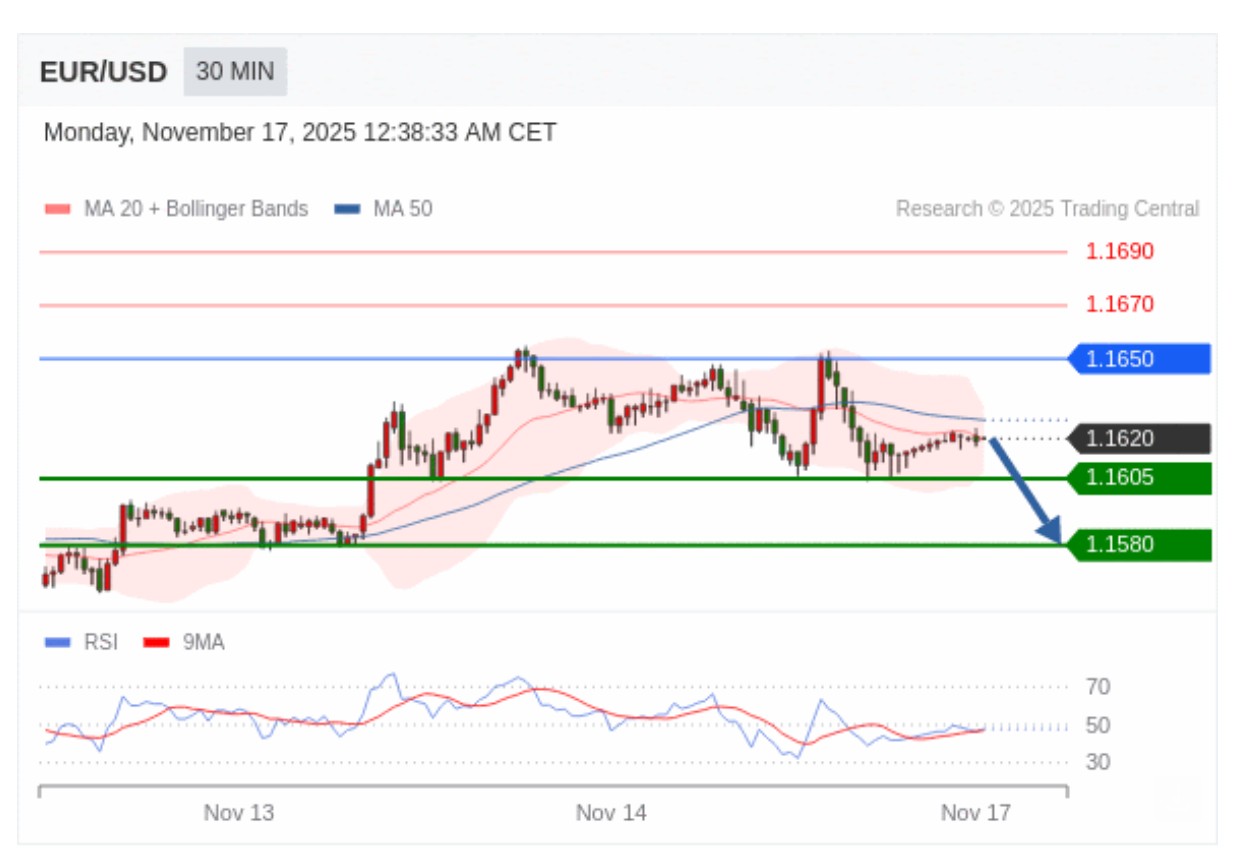Click the black 1.1620 current price tag
Image resolution: width=1236 pixels, height=862 pixels.
[1139, 438]
